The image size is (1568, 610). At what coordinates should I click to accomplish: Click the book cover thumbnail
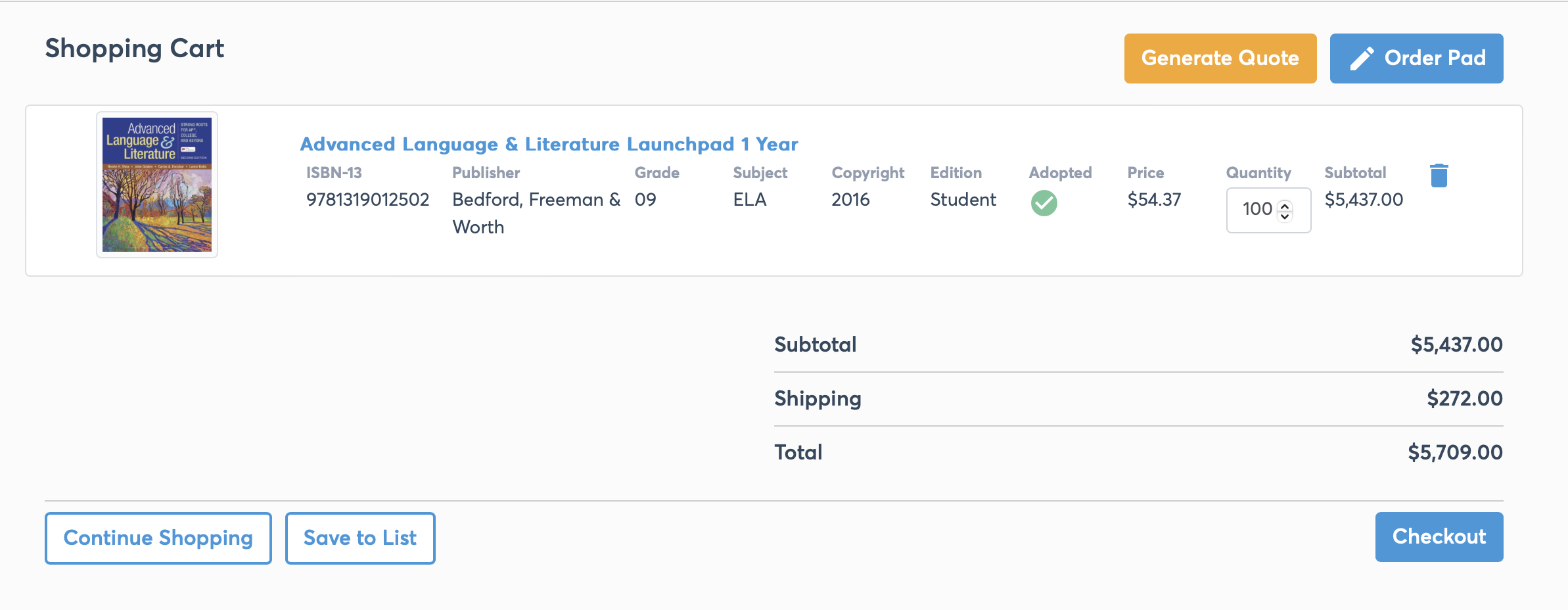point(157,185)
